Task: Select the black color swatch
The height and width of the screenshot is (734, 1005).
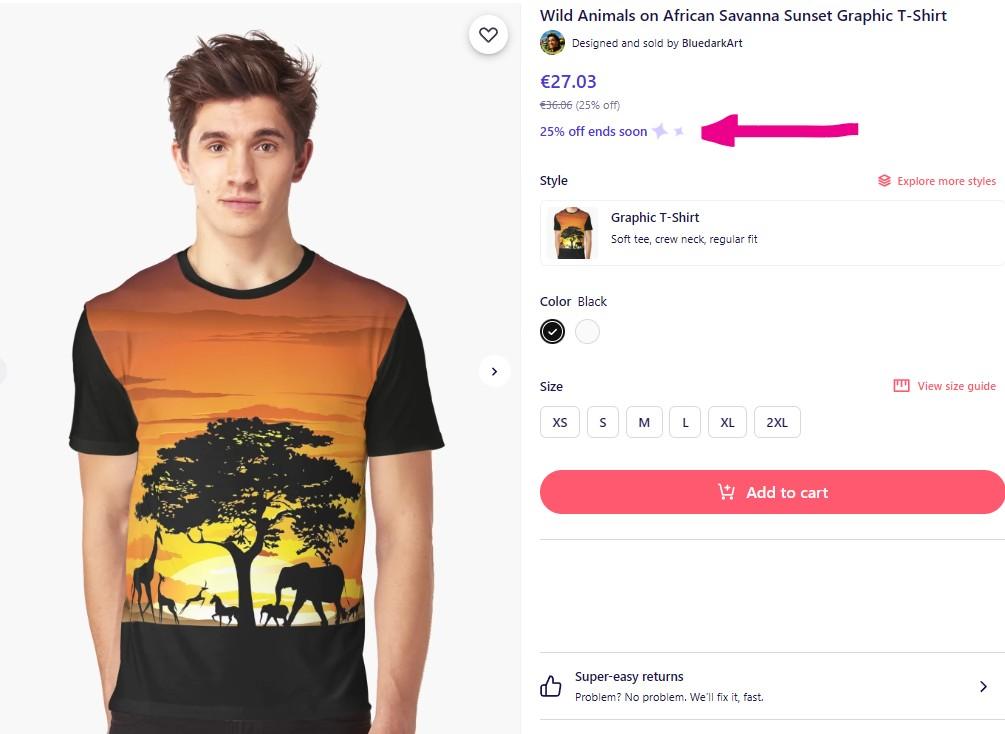Action: tap(552, 332)
